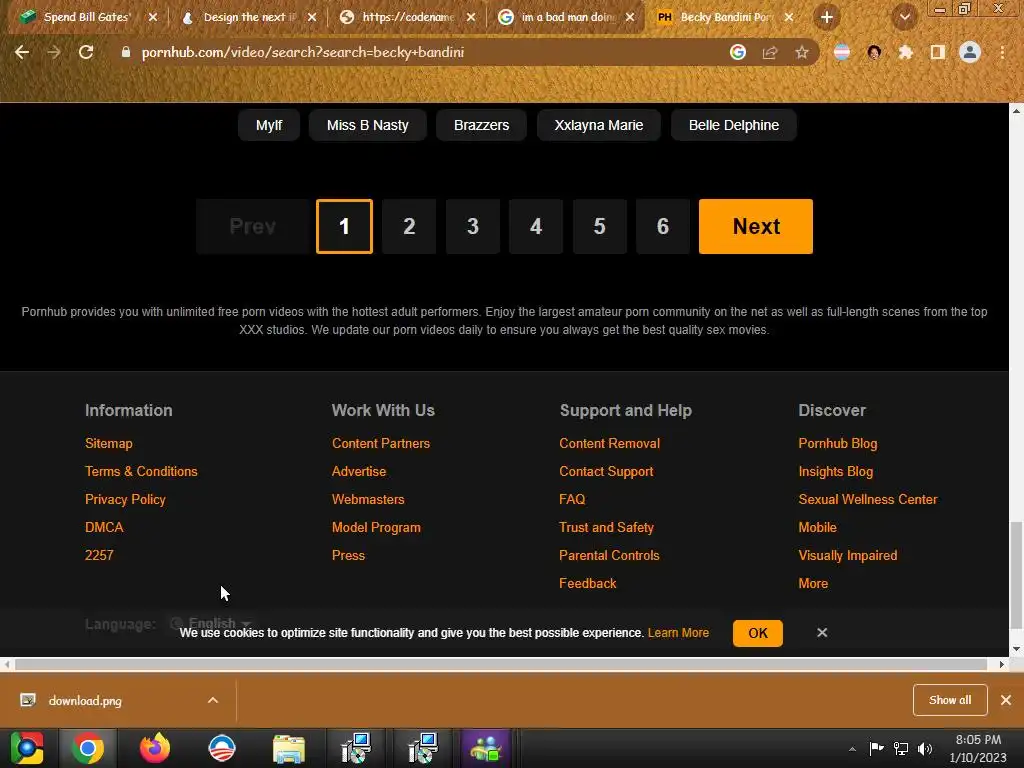Toggle the browser side panel icon
Image resolution: width=1024 pixels, height=768 pixels.
(938, 52)
